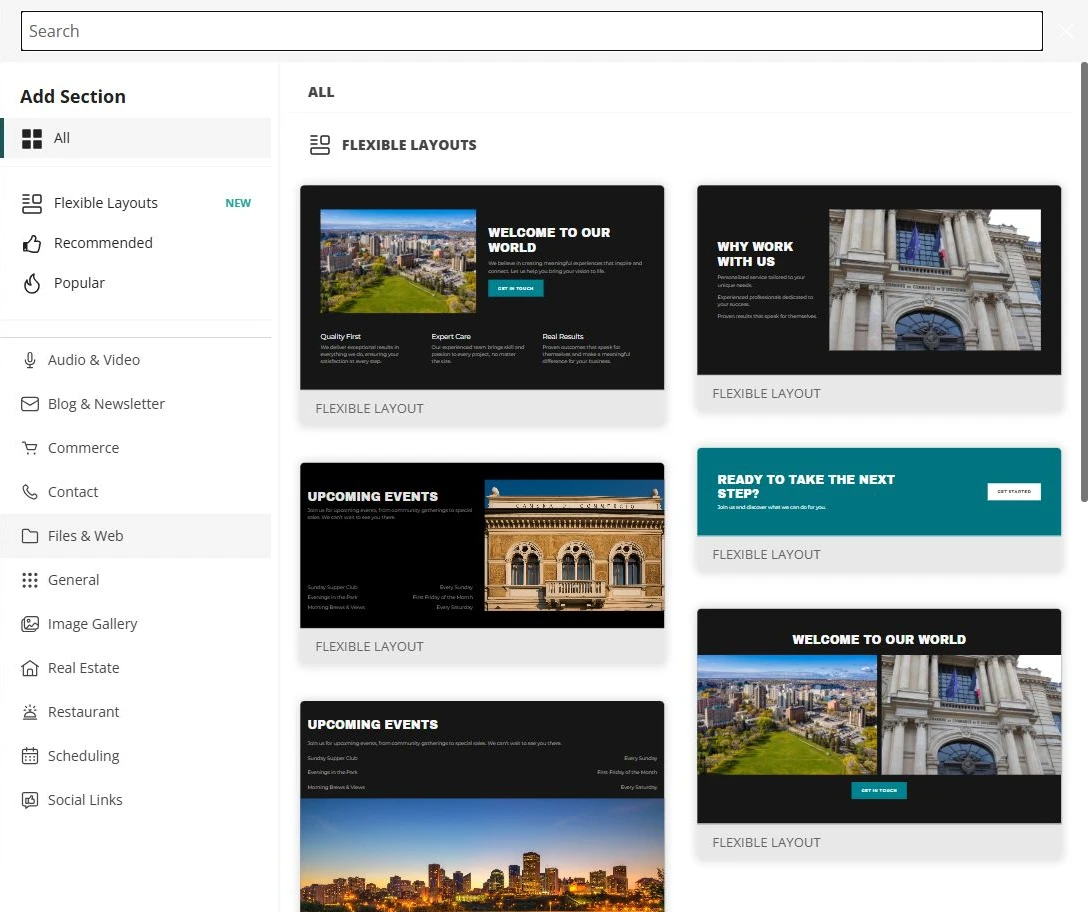Click the Flexible Layouts heading icon
Screen dimensions: 1088x912
(320, 145)
